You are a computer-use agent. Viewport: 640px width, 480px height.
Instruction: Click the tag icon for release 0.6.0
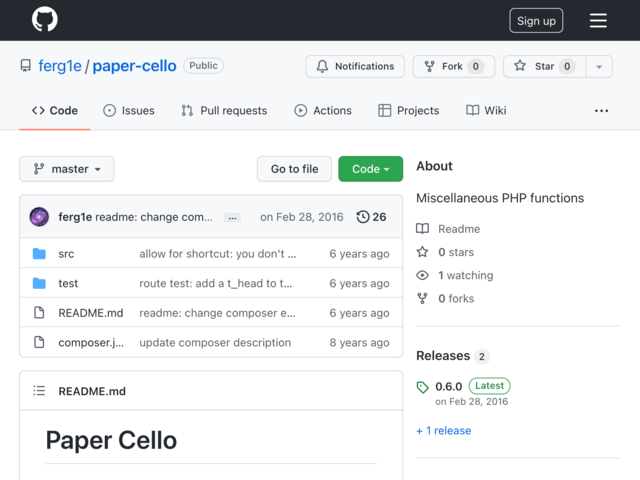point(422,387)
